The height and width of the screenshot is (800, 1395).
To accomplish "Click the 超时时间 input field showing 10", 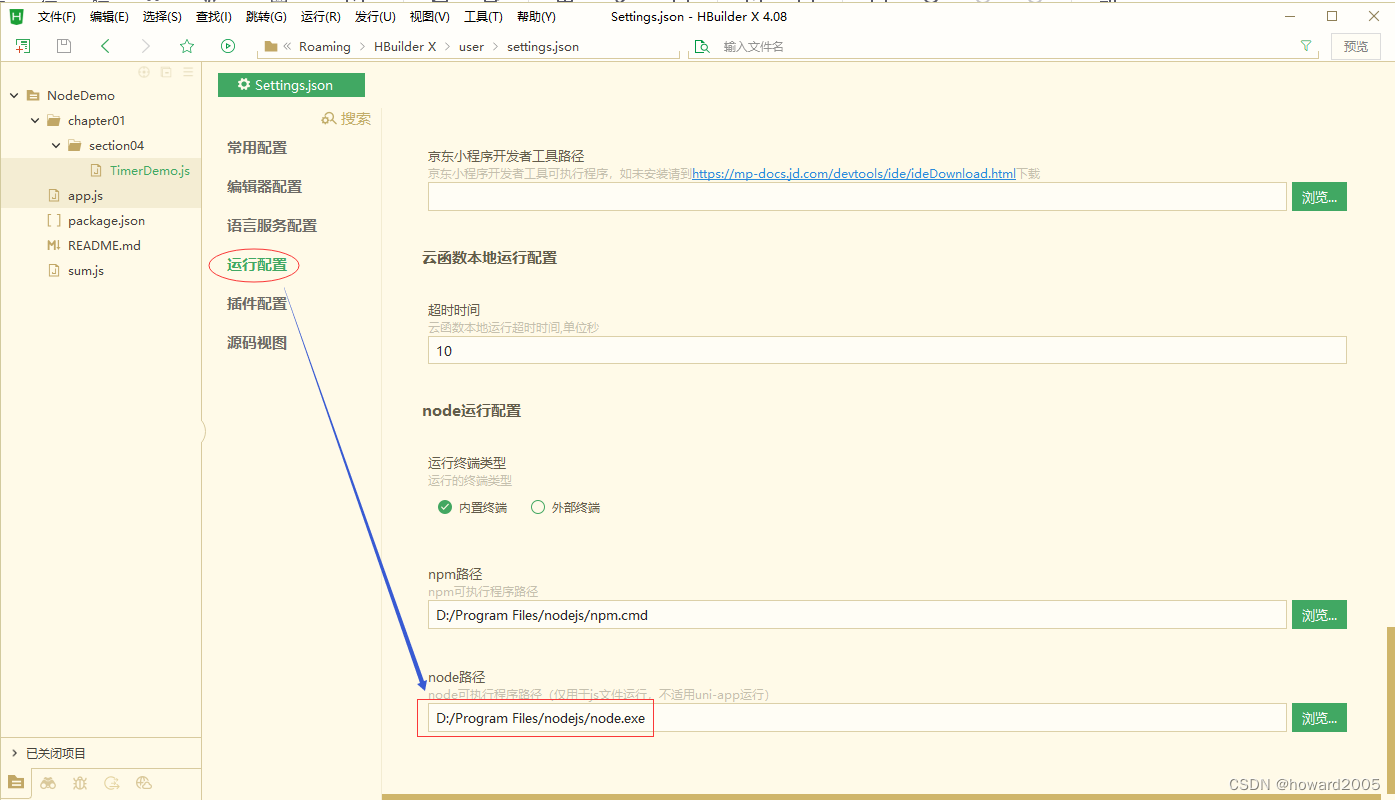I will pyautogui.click(x=886, y=350).
